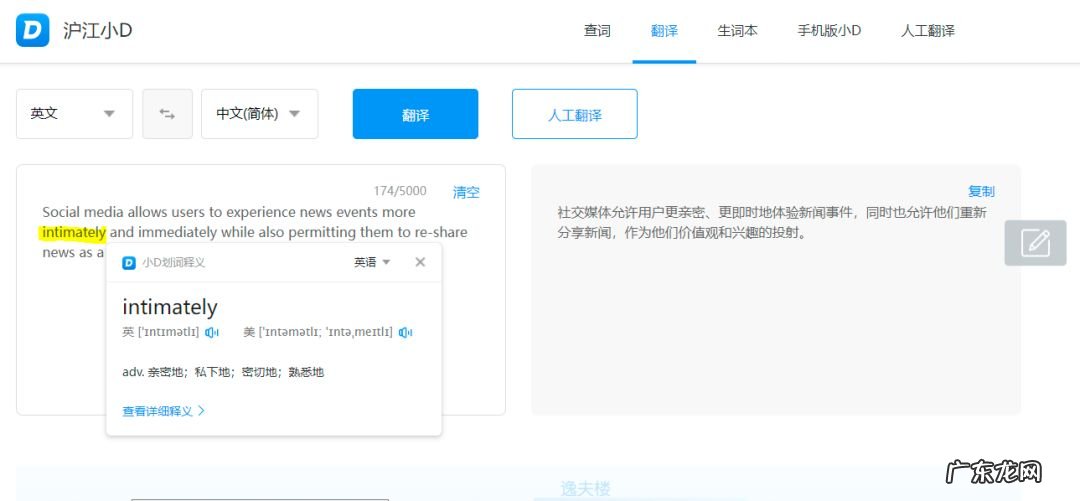The height and width of the screenshot is (501, 1080).
Task: Open the 中文(简体) target language dropdown
Action: [259, 114]
